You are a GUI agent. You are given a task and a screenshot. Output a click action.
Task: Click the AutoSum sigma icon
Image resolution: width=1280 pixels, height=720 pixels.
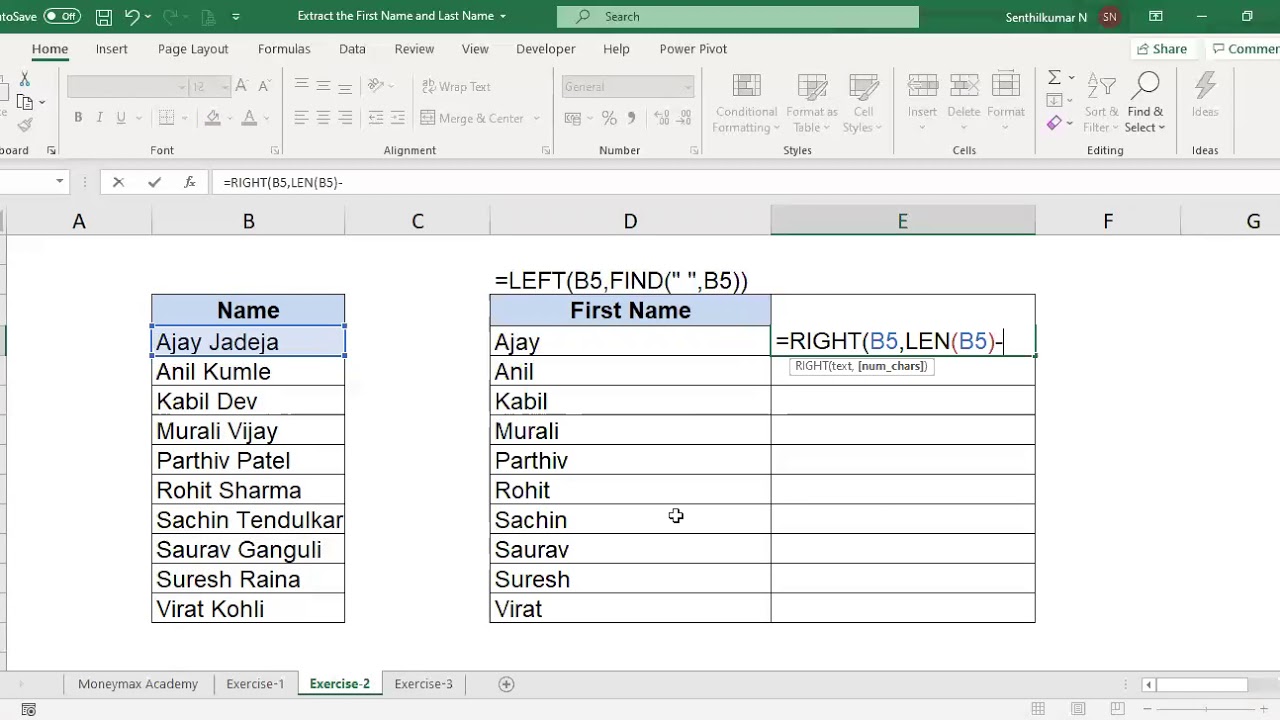(x=1054, y=78)
